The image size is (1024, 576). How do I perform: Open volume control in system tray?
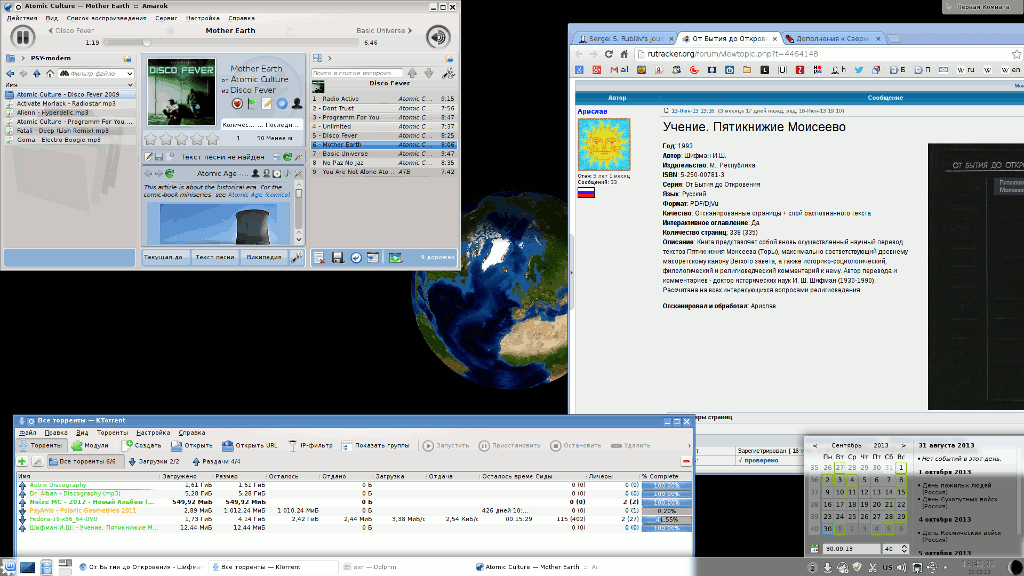(x=902, y=568)
